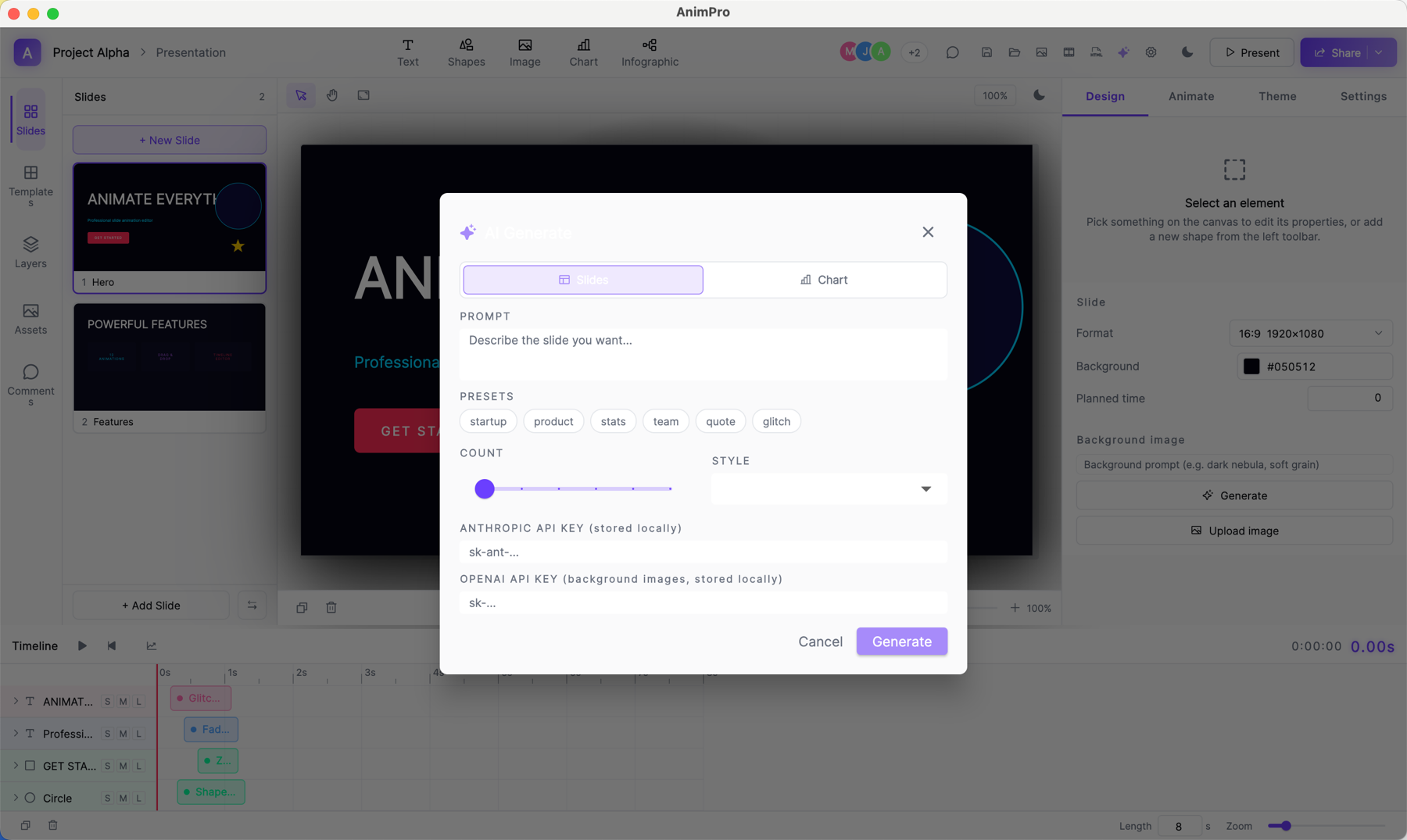
Task: Click the frame tool icon
Action: pyautogui.click(x=363, y=95)
